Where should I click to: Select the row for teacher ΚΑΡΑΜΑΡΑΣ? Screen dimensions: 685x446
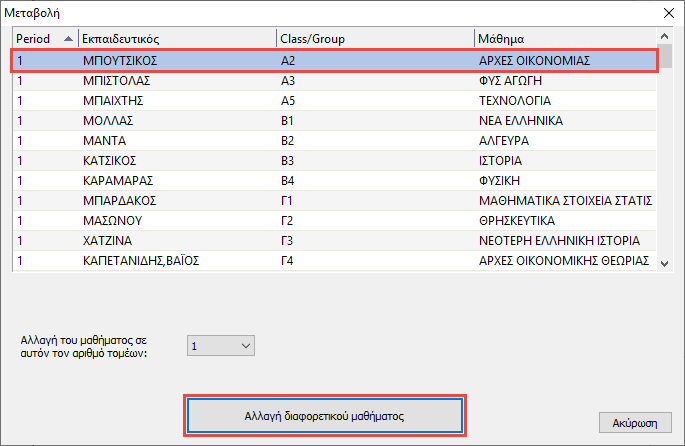[334, 181]
